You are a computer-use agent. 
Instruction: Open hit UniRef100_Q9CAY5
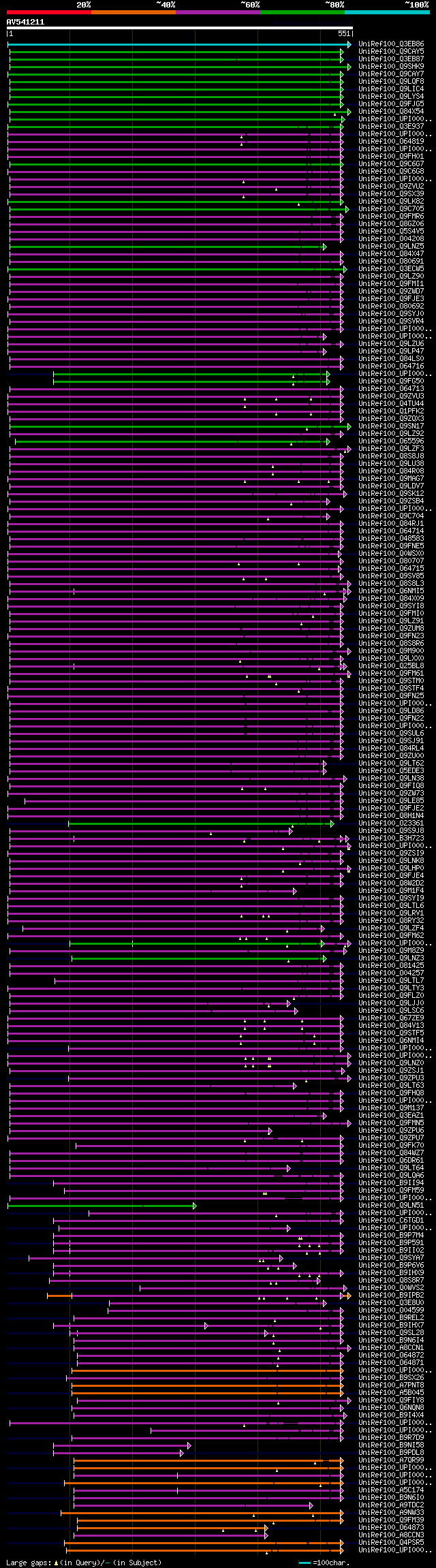(391, 52)
